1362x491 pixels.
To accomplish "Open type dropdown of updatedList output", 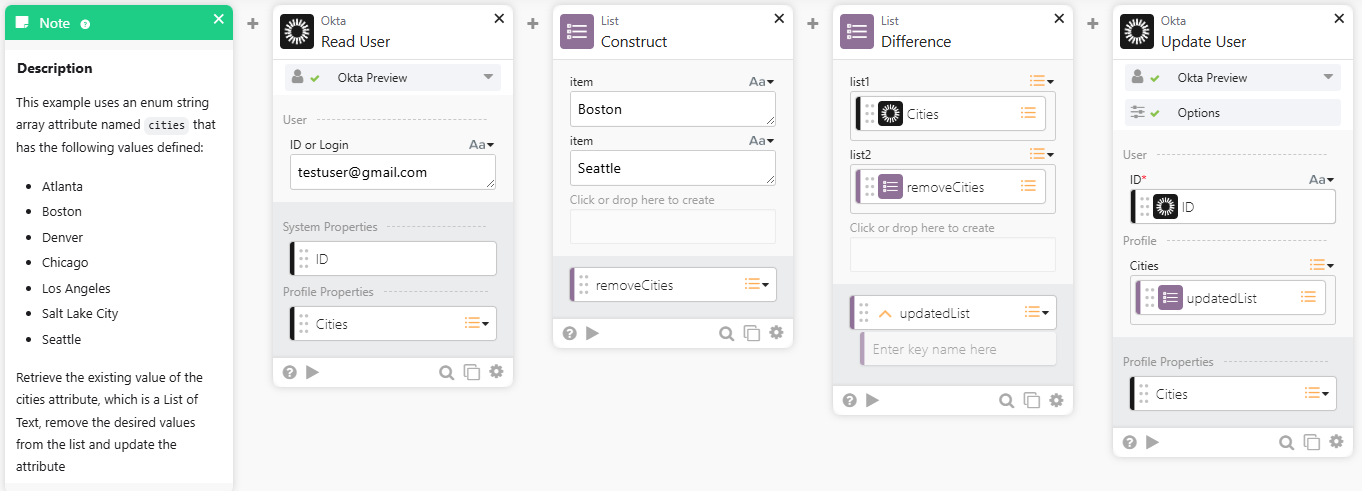I will pyautogui.click(x=1038, y=313).
